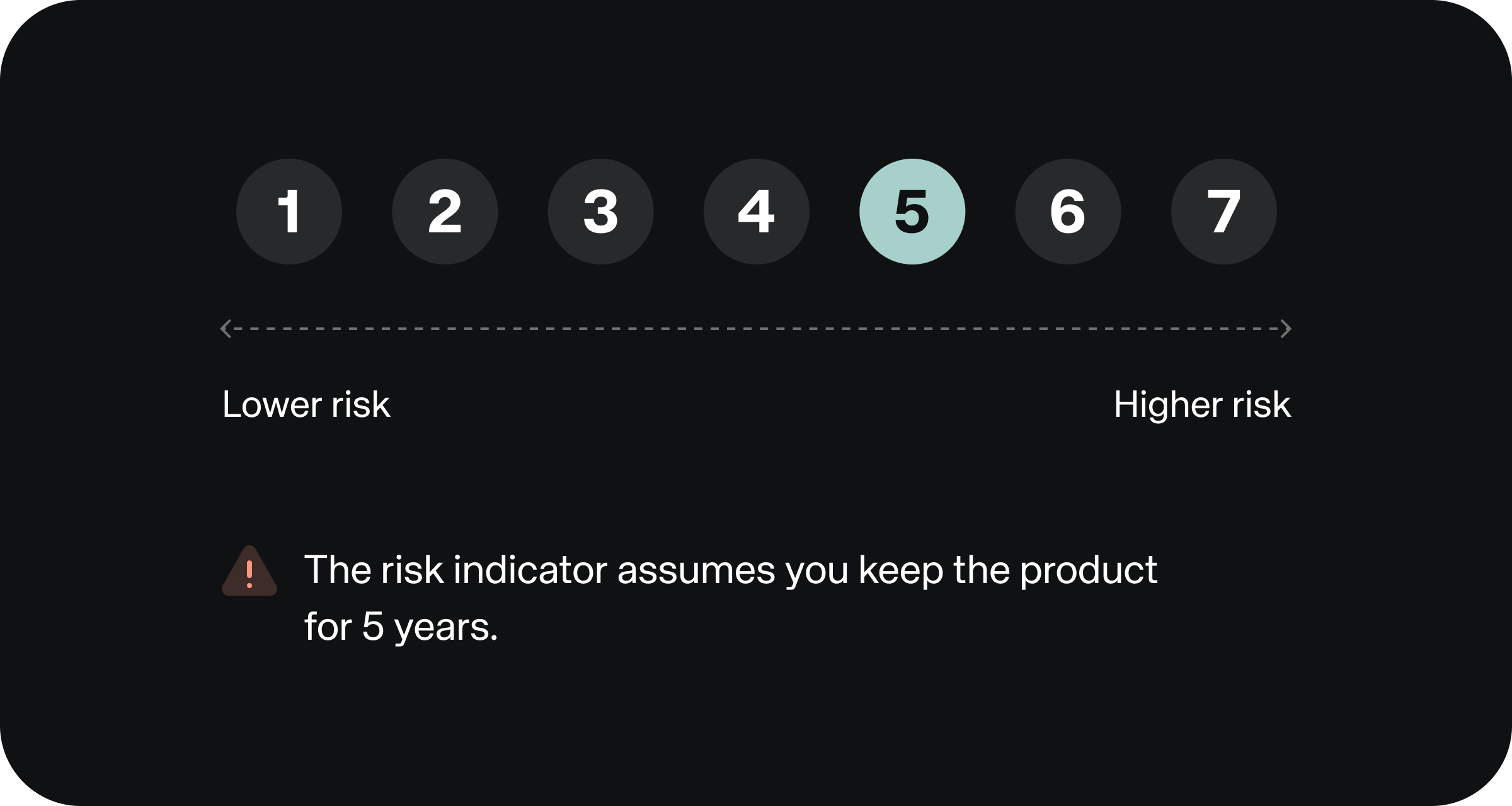Select risk level 4 circle

[x=756, y=212]
